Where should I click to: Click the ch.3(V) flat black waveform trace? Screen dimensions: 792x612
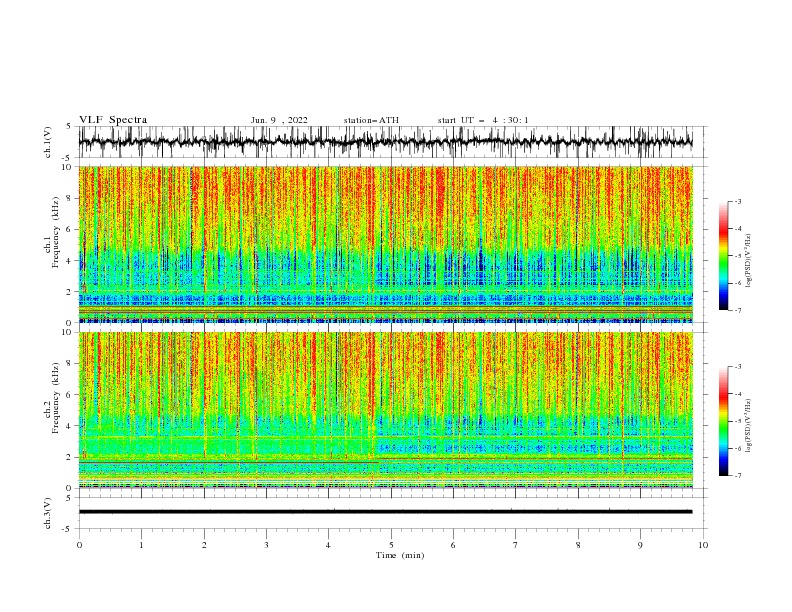pos(385,512)
